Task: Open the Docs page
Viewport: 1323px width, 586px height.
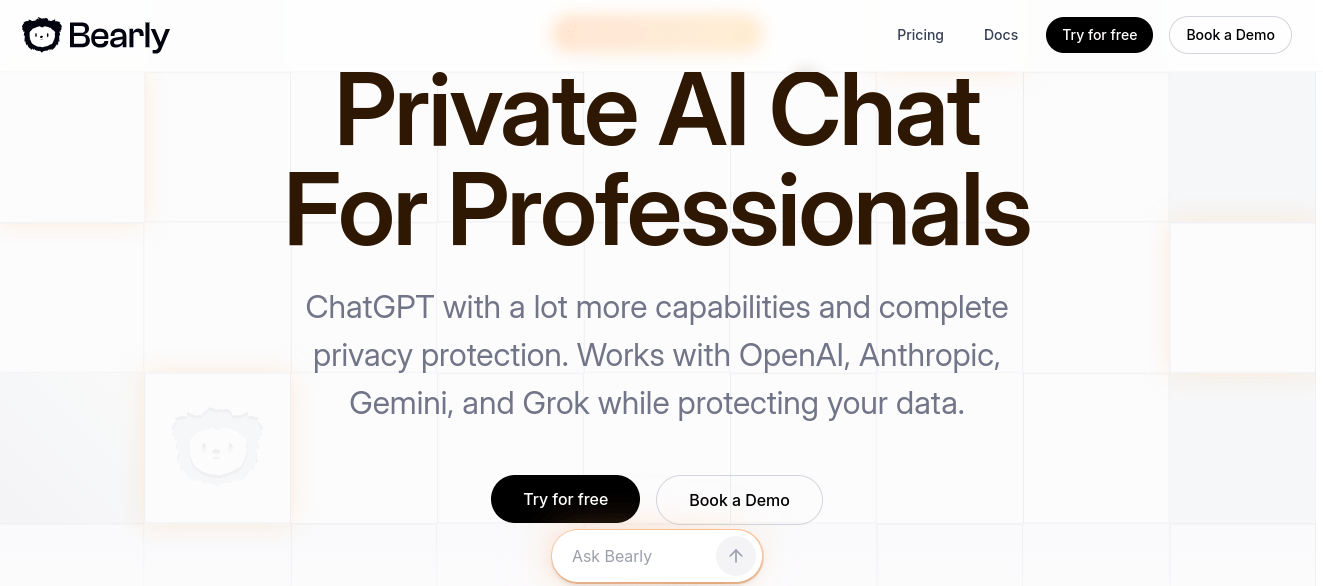Action: tap(1000, 35)
